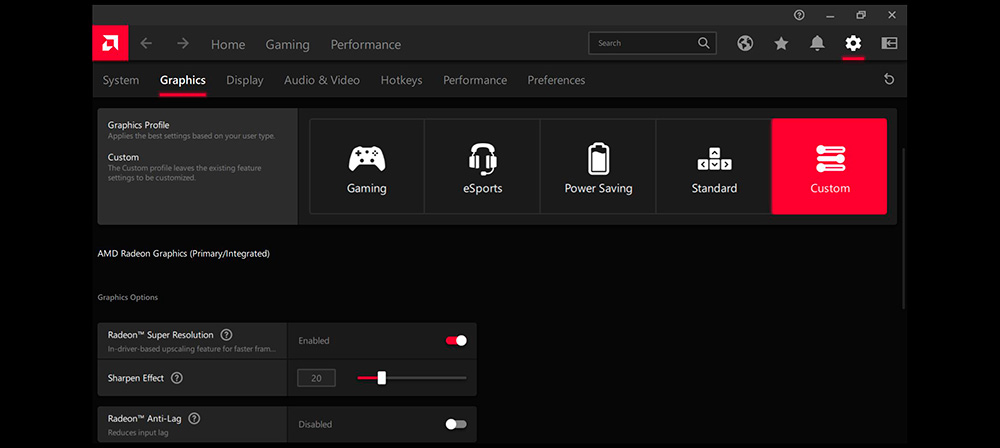Screen dimensions: 1000x448
Task: Open favorites star icon
Action: (781, 43)
